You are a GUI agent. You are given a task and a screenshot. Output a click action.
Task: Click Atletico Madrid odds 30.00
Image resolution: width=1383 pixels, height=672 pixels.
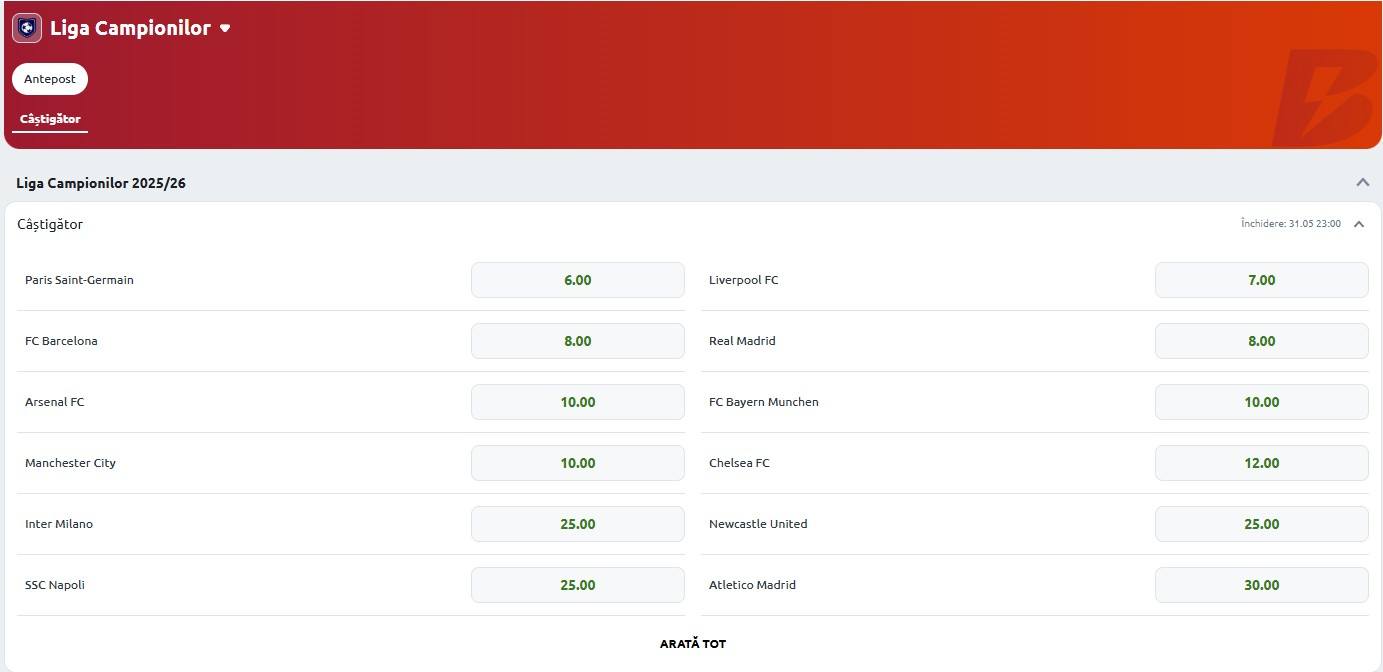pos(1262,585)
